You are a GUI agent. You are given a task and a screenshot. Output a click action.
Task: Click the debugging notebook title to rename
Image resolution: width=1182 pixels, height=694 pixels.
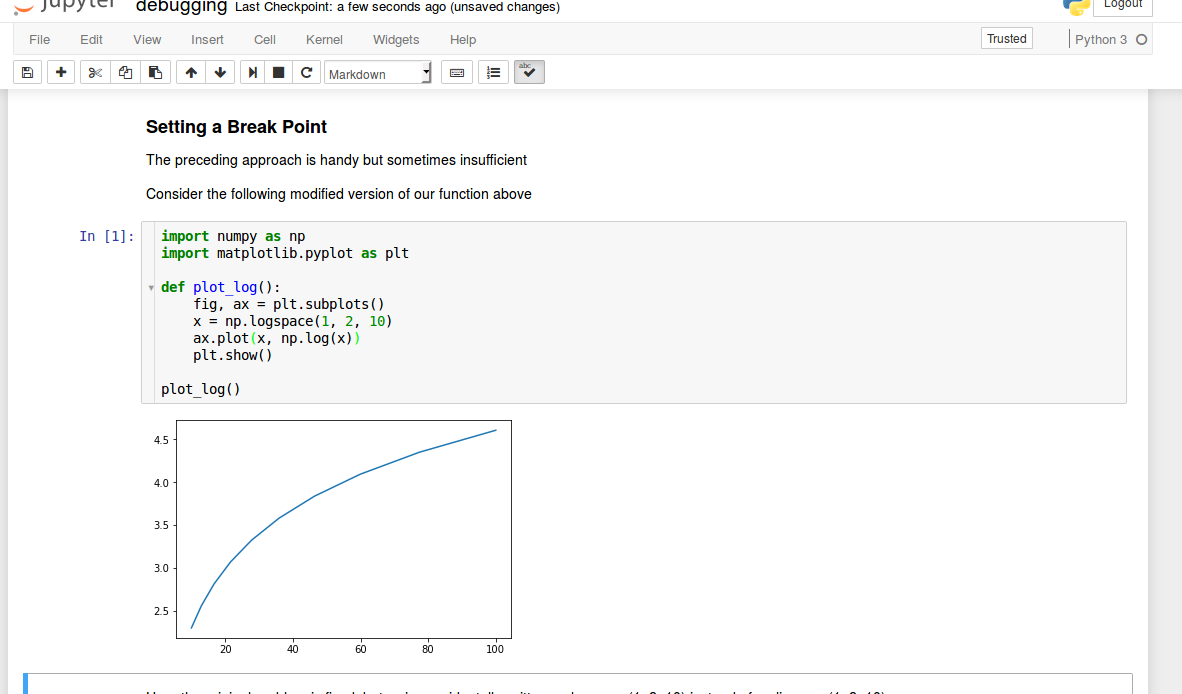tap(181, 7)
